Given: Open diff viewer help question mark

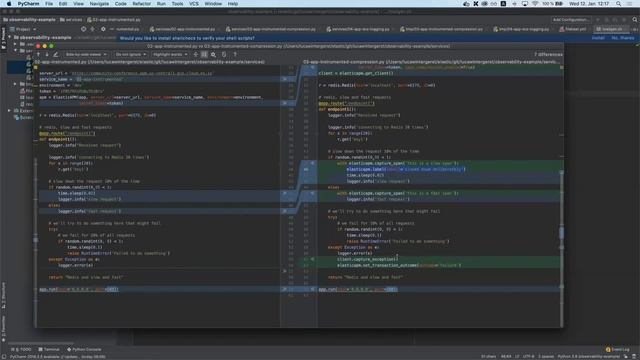Looking at the screenshot, I should (x=235, y=54).
